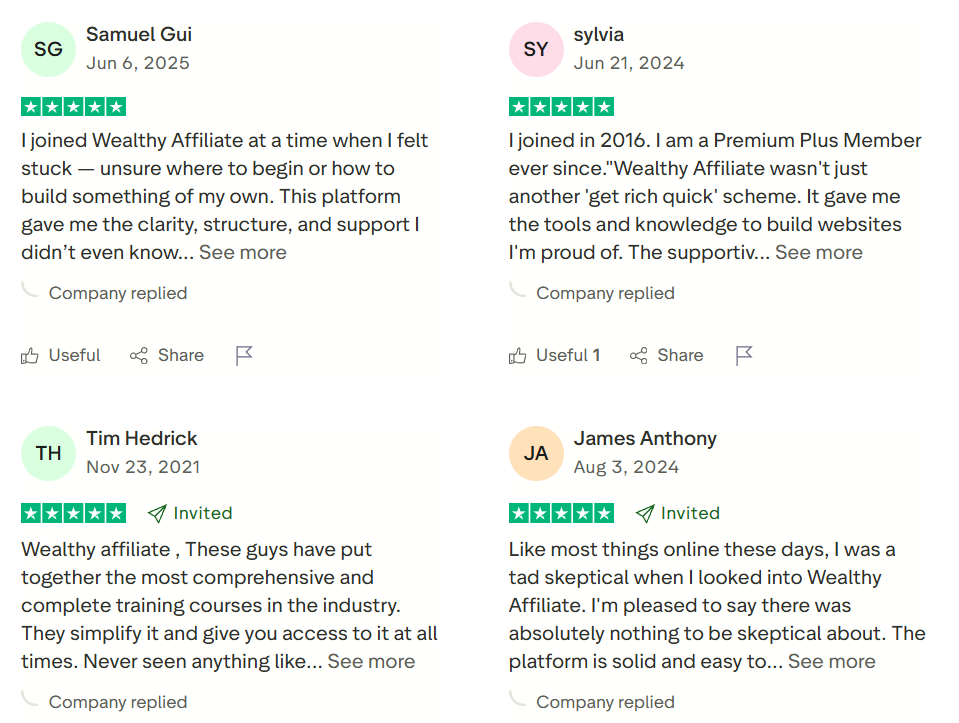Click James Anthony's JA avatar circle

pyautogui.click(x=536, y=453)
